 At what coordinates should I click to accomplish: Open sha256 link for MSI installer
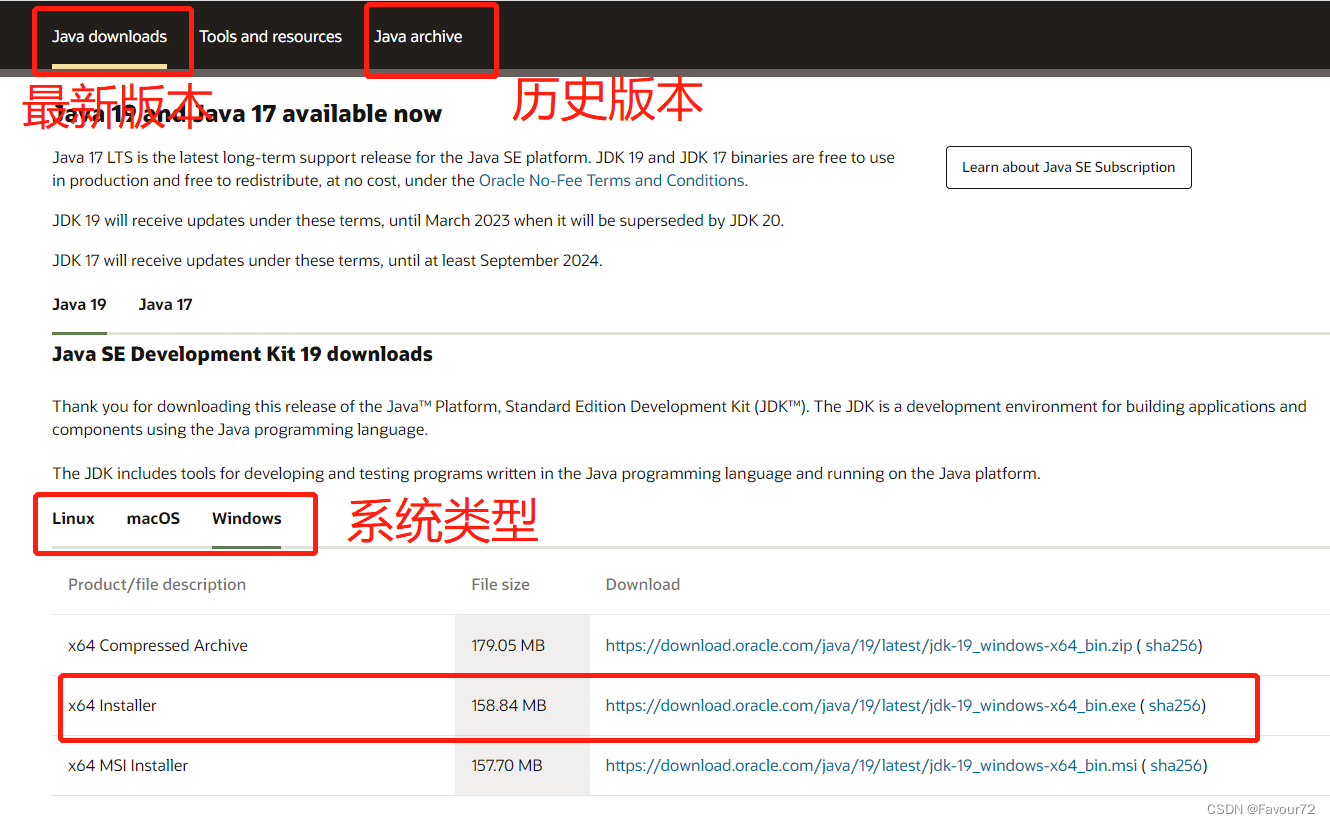coord(1176,765)
